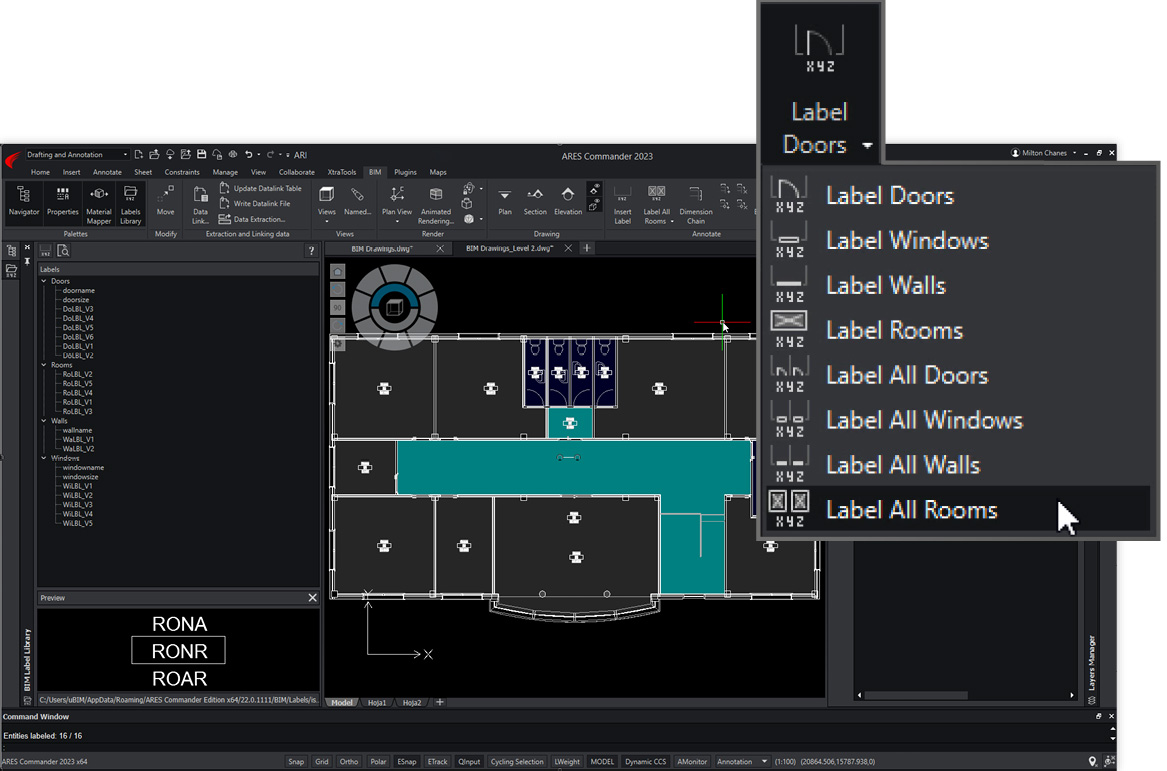This screenshot has width=1167, height=771.
Task: Toggle ETrack in the status bar
Action: [x=438, y=761]
